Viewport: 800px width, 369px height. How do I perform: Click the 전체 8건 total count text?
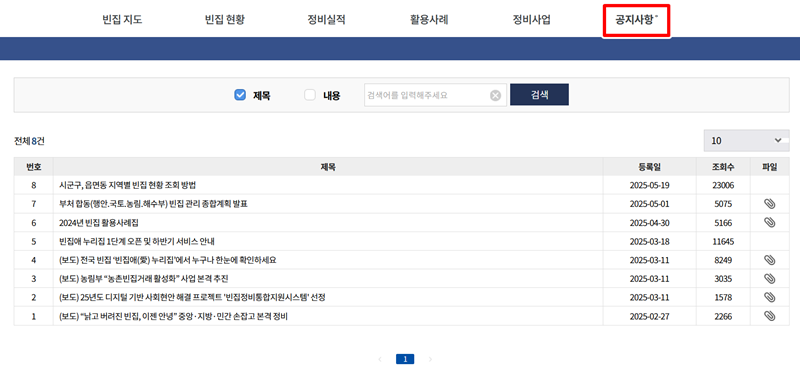coord(29,141)
